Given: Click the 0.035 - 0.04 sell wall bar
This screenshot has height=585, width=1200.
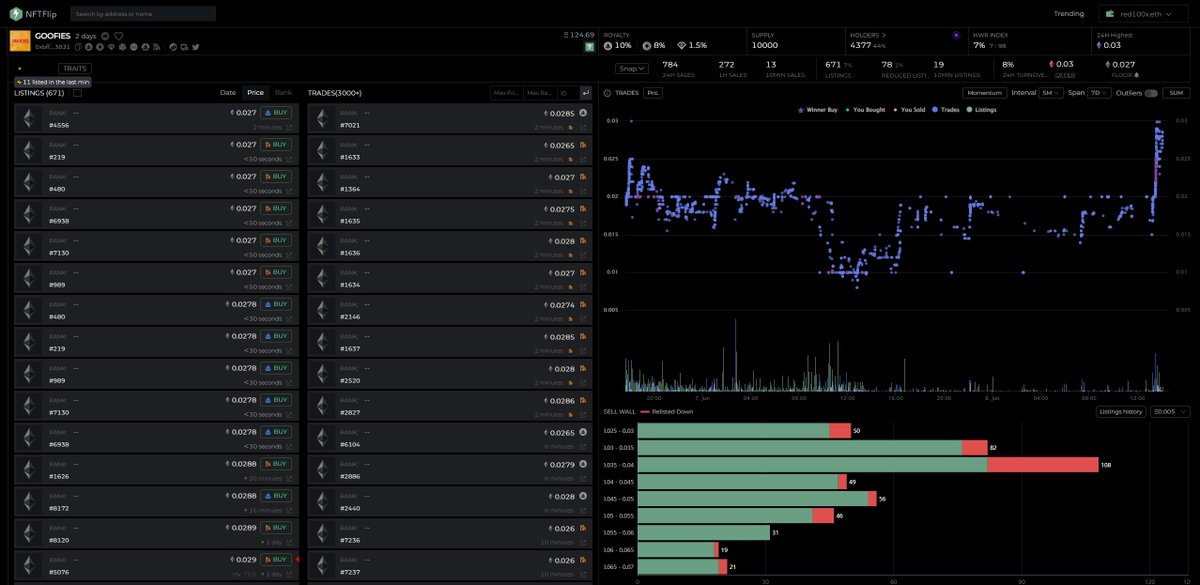Looking at the screenshot, I should (x=868, y=464).
